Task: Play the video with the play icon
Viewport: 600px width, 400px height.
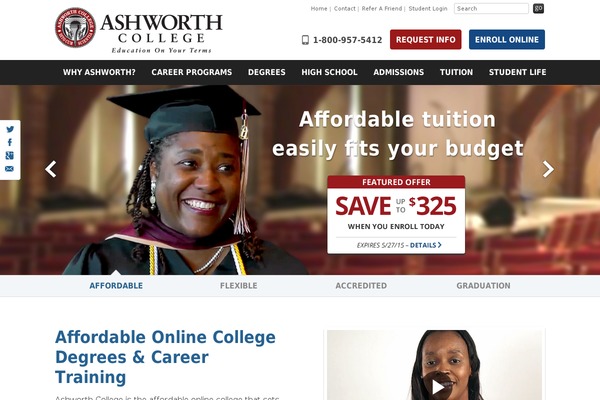Action: click(437, 387)
